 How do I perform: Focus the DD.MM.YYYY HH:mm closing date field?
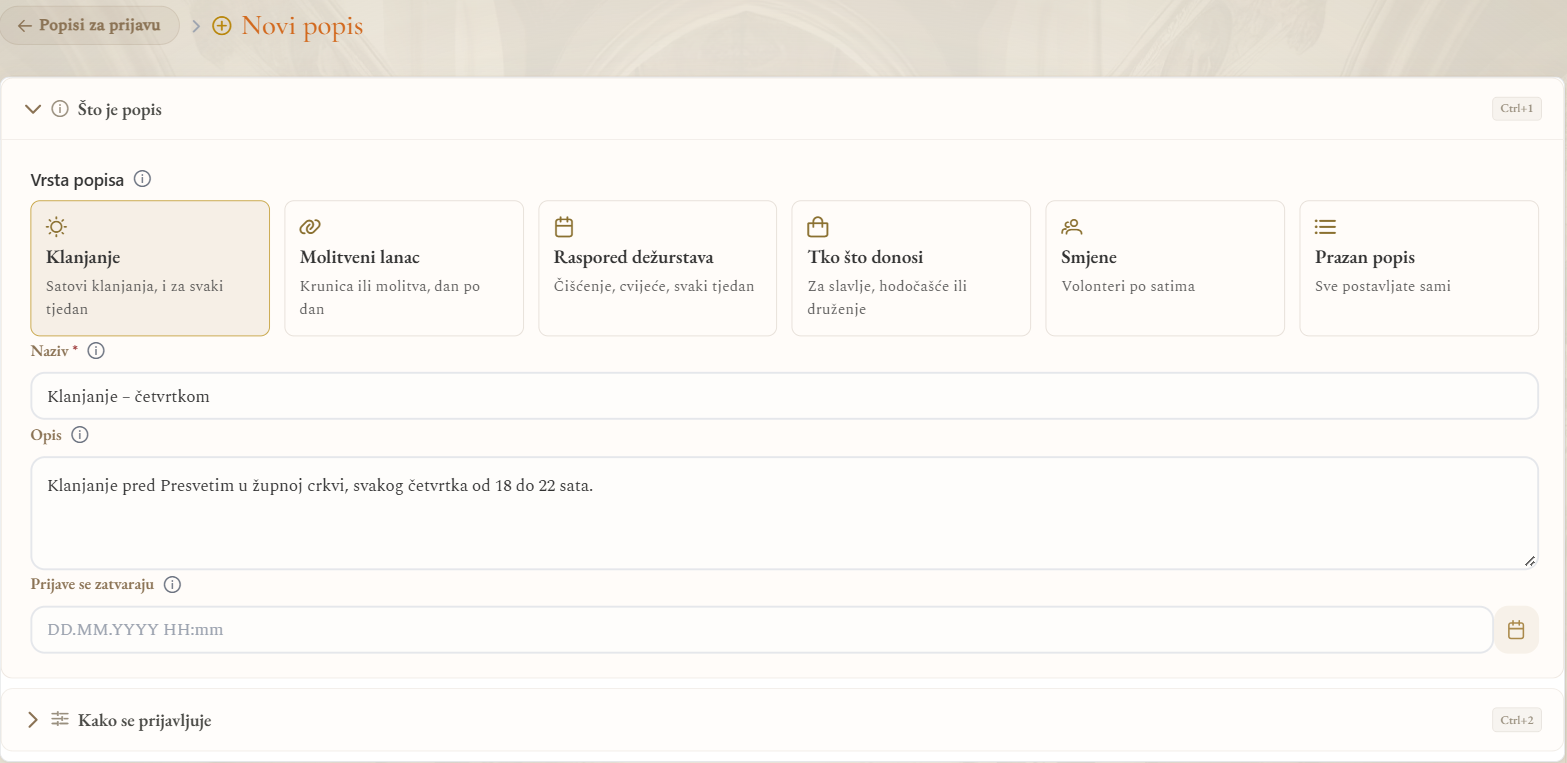[x=762, y=630]
